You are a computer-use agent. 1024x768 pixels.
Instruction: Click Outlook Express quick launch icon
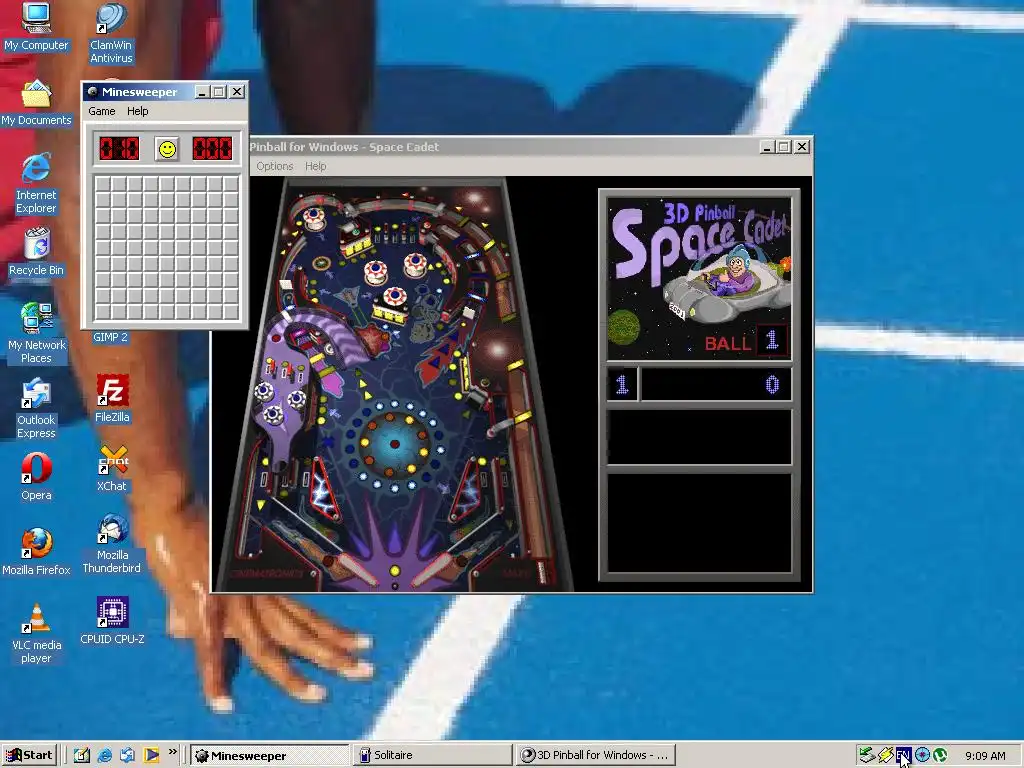click(x=128, y=756)
